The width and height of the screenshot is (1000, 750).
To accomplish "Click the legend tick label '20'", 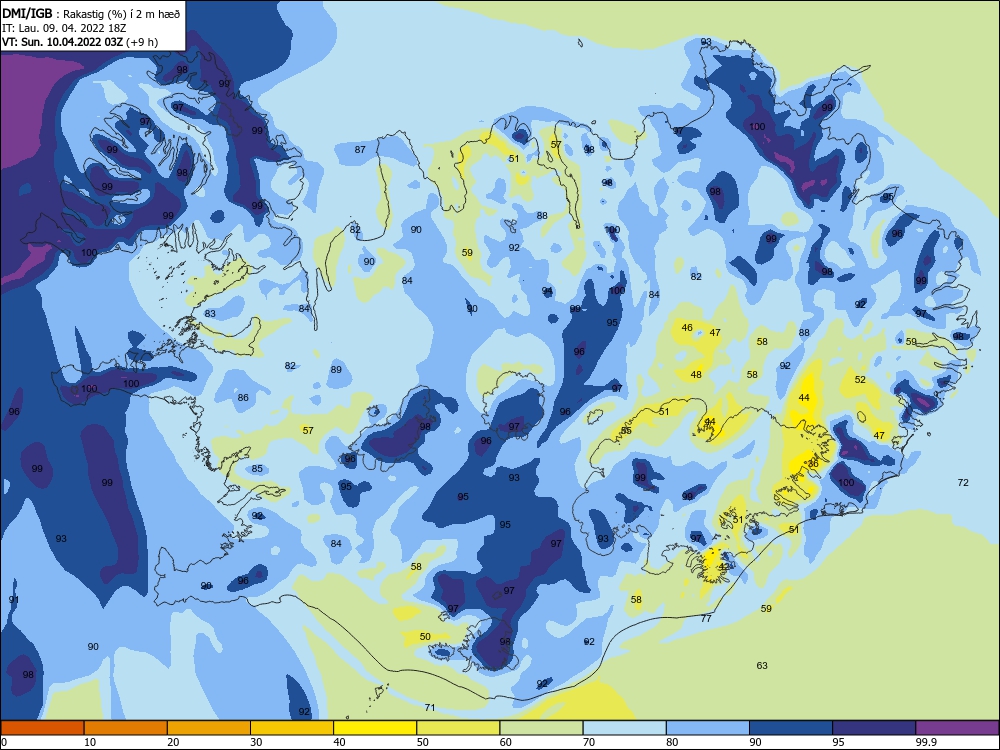I will [173, 742].
